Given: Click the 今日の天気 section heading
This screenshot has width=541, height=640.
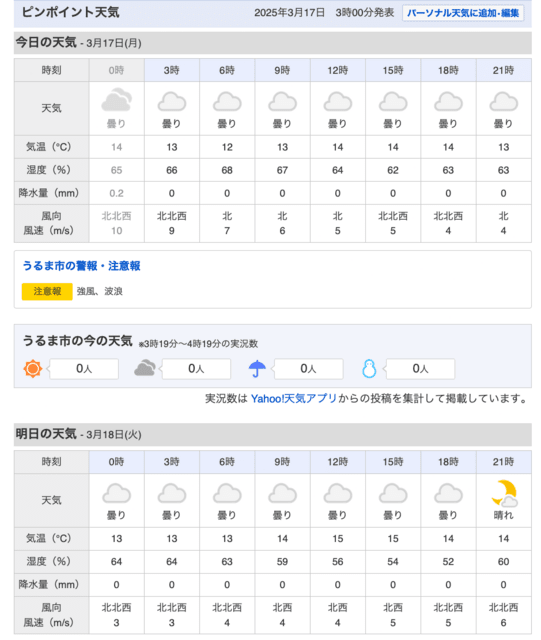Looking at the screenshot, I should pyautogui.click(x=46, y=42).
